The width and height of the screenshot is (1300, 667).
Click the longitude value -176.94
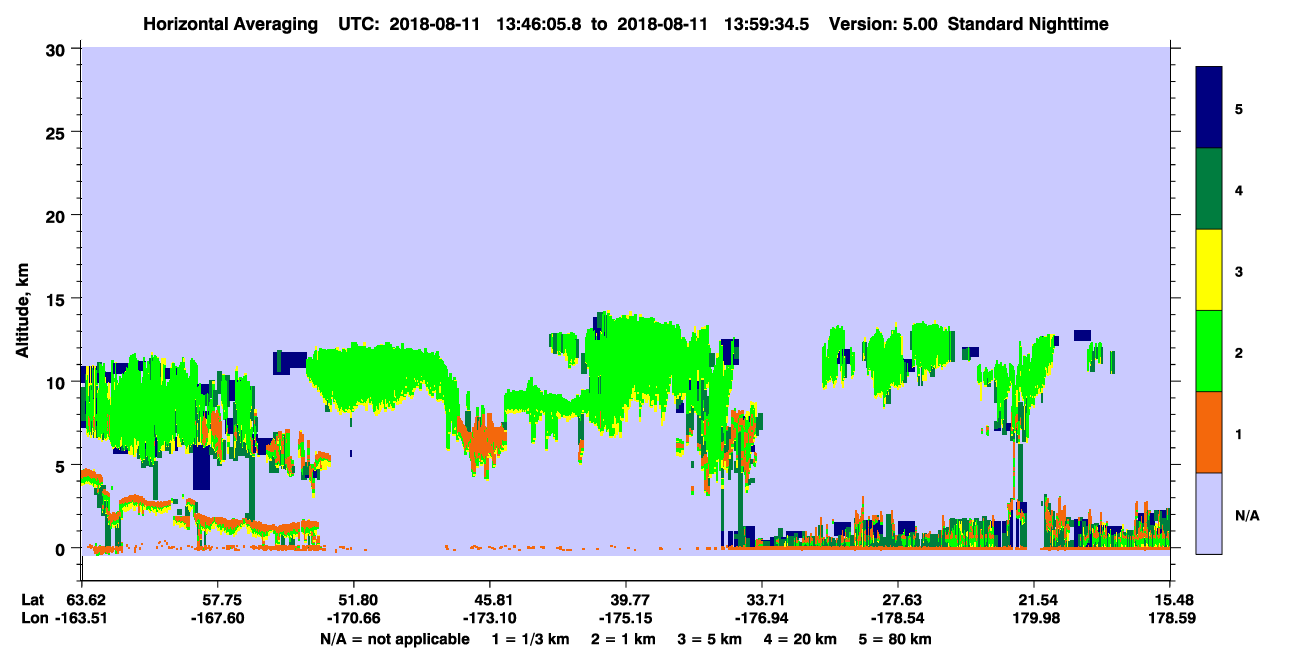[x=762, y=618]
